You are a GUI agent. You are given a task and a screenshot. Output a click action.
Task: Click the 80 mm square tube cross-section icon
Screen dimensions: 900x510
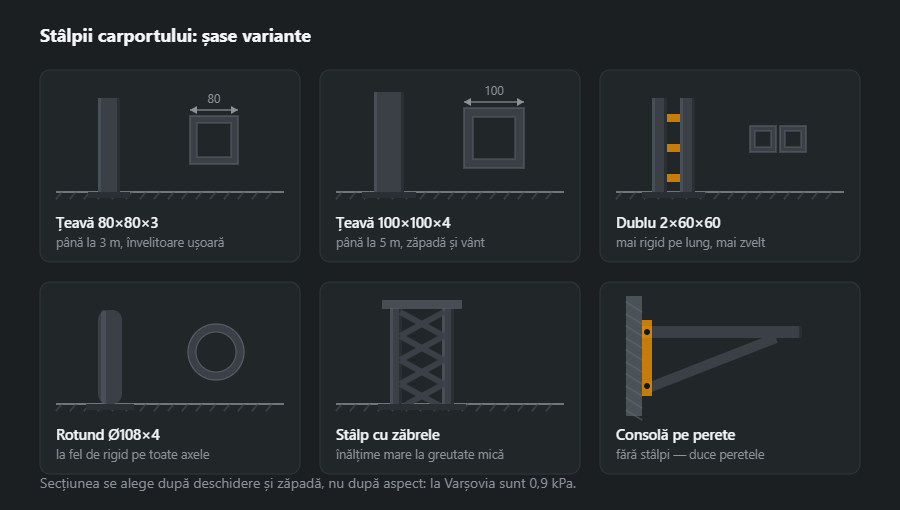(214, 140)
